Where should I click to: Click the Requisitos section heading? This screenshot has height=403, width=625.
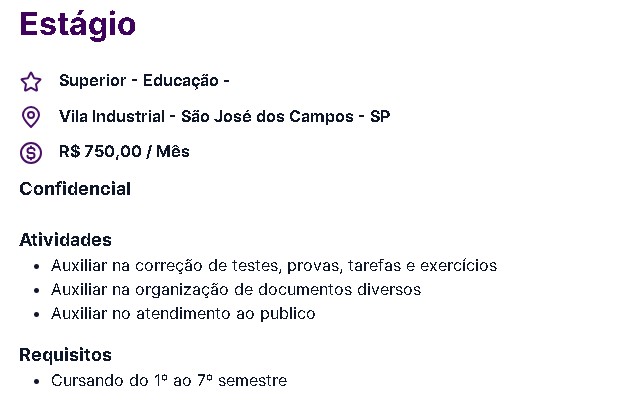(x=65, y=355)
